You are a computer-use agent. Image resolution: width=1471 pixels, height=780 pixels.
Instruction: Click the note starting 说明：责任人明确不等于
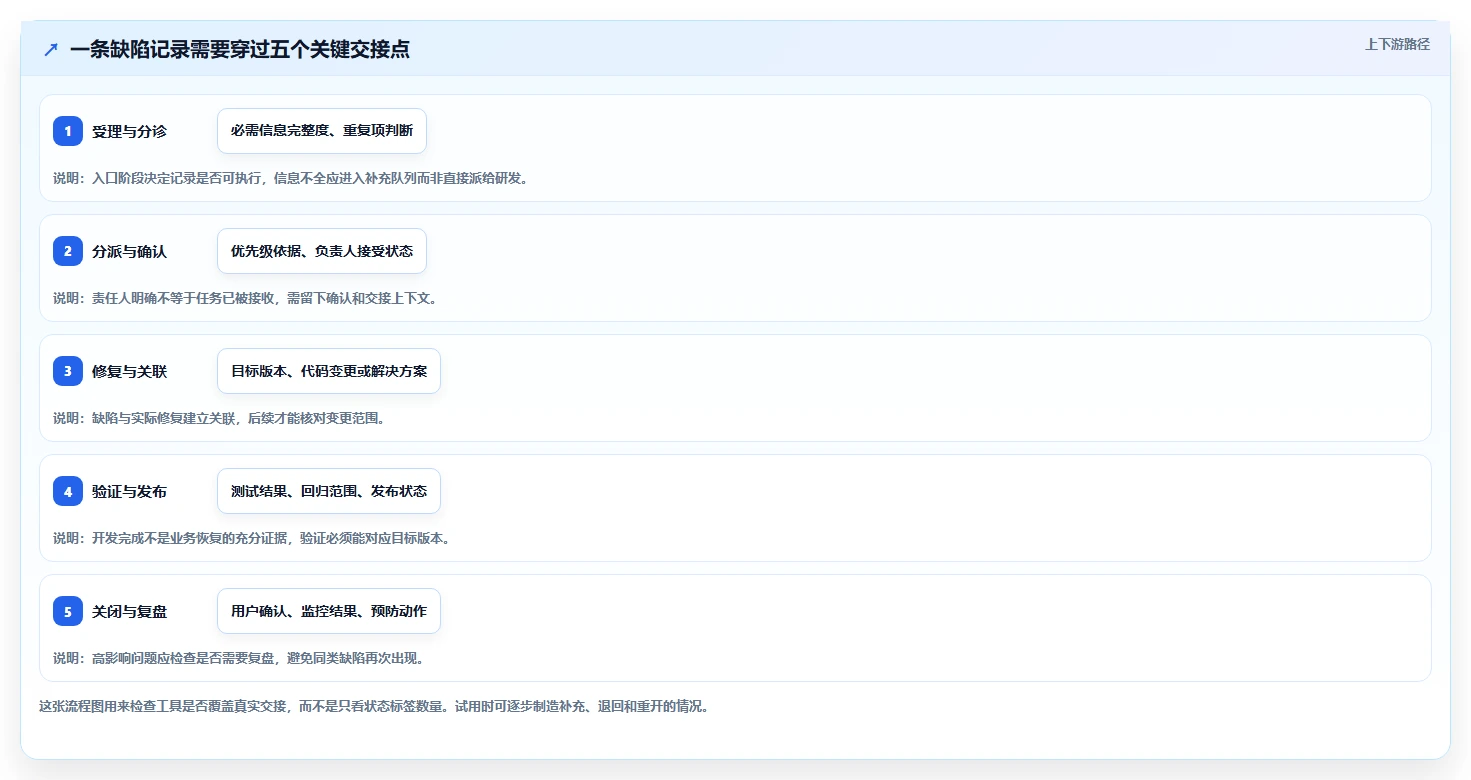pyautogui.click(x=245, y=298)
